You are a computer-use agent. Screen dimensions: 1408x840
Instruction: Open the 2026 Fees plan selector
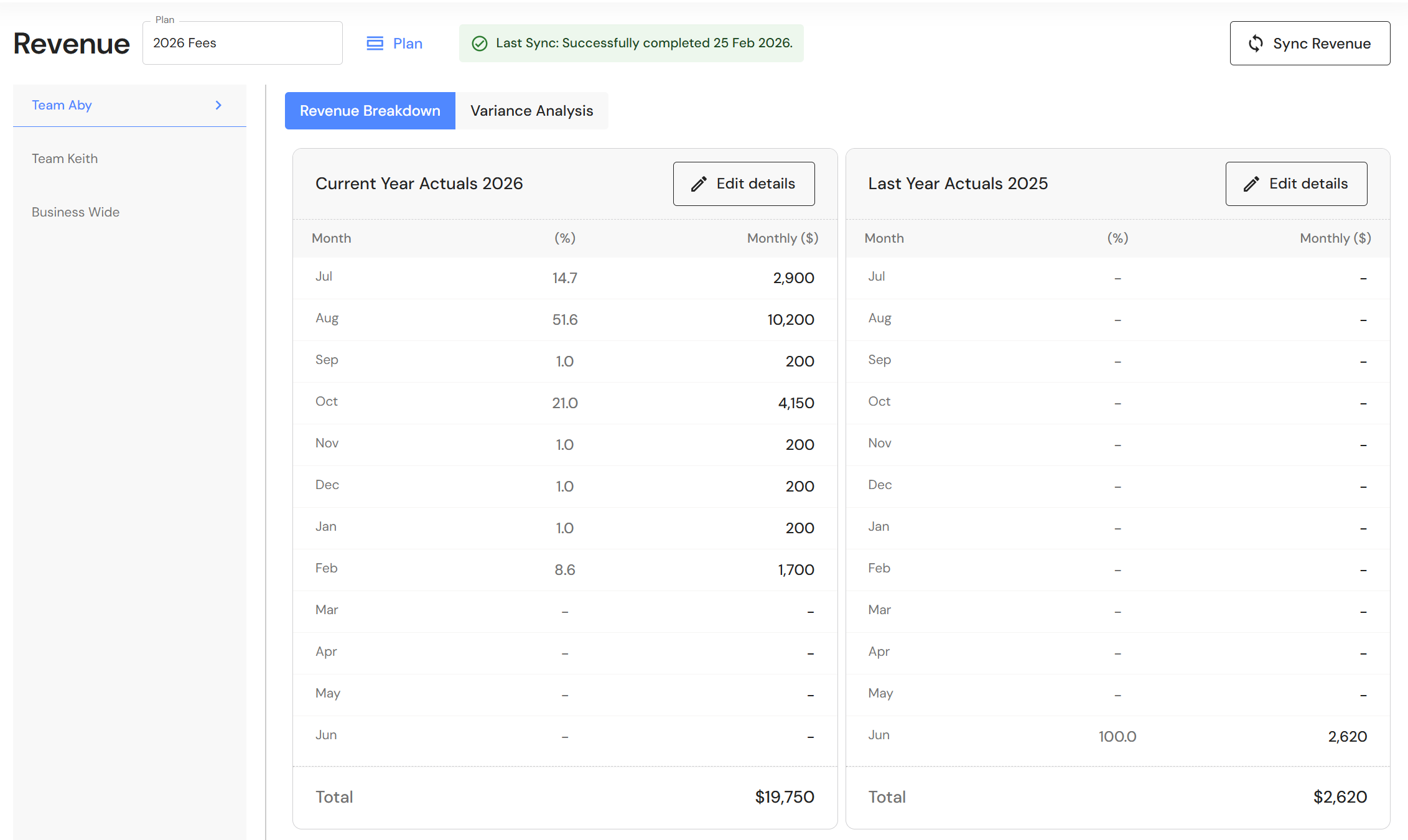click(242, 43)
